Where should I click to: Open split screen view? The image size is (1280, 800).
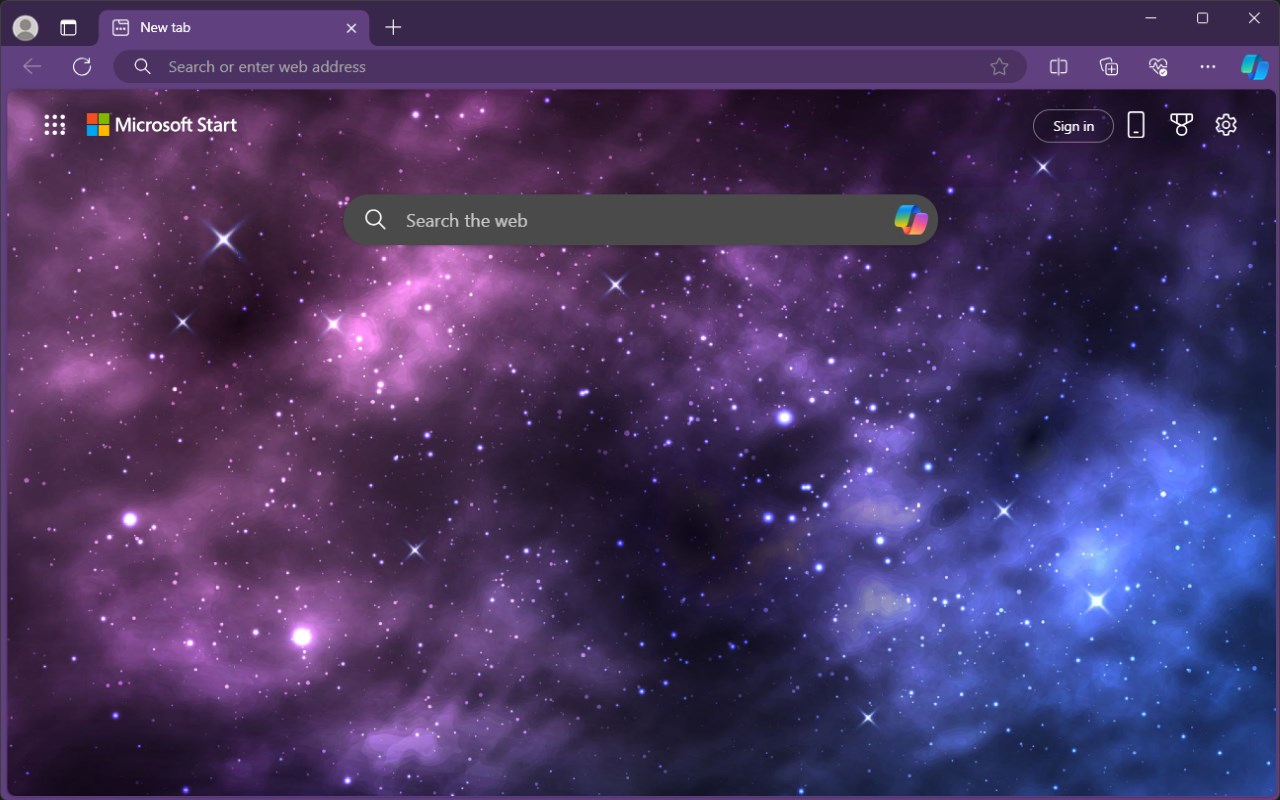point(1058,66)
